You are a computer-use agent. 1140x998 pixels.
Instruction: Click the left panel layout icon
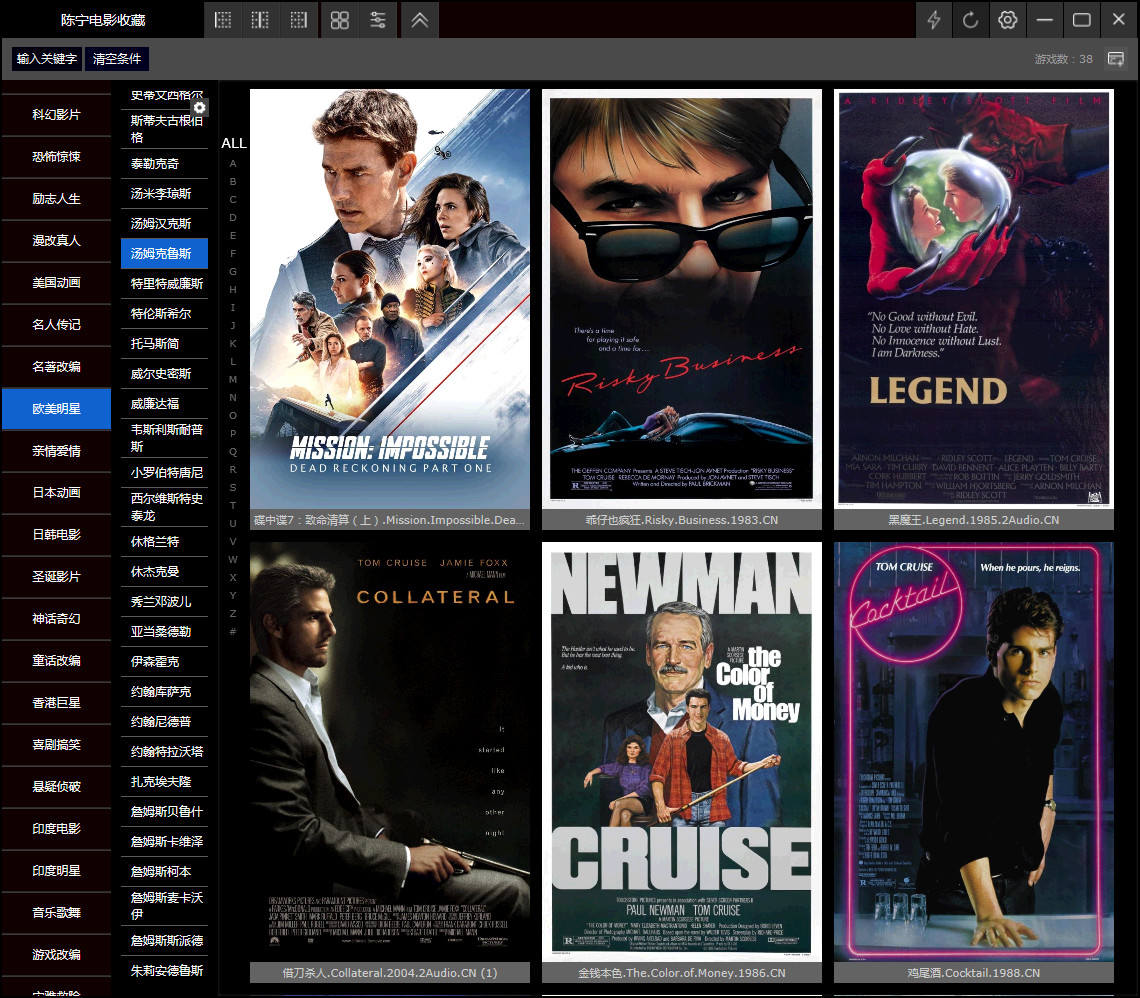223,20
